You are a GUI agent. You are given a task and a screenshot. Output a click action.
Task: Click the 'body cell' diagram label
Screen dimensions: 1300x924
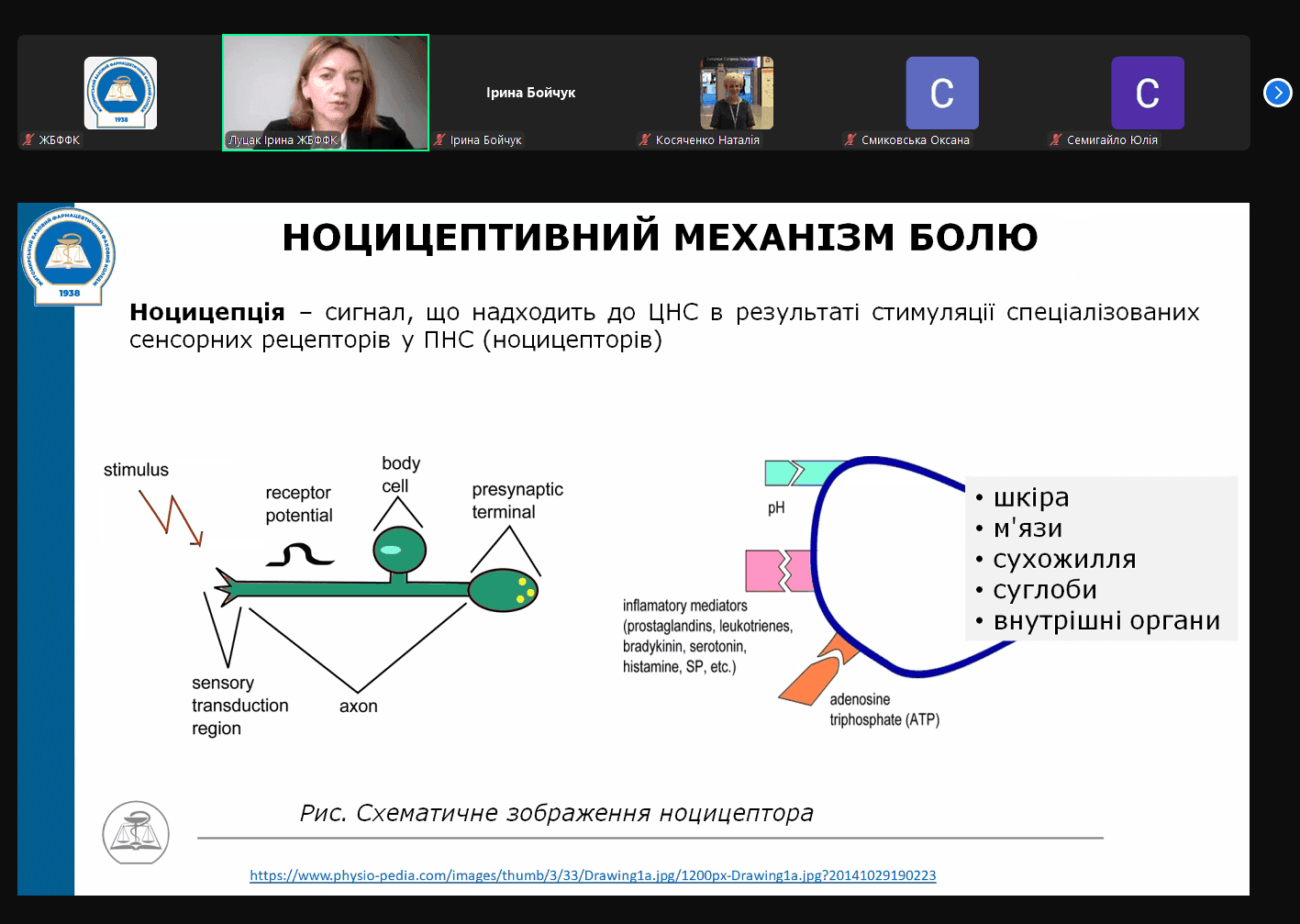click(x=401, y=474)
